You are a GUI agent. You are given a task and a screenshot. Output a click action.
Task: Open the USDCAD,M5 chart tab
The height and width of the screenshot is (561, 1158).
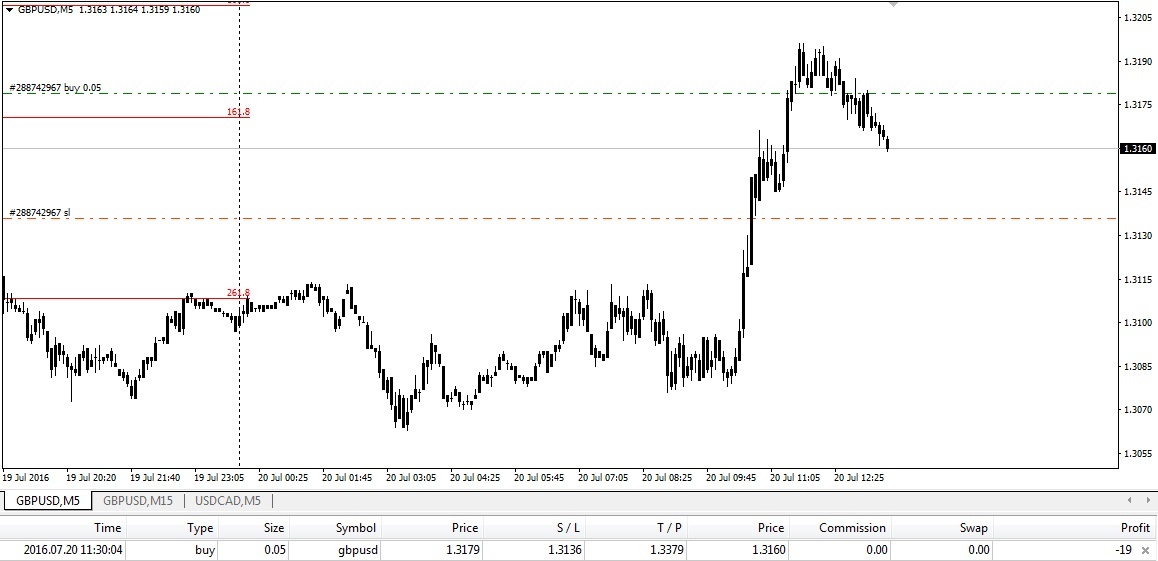227,500
